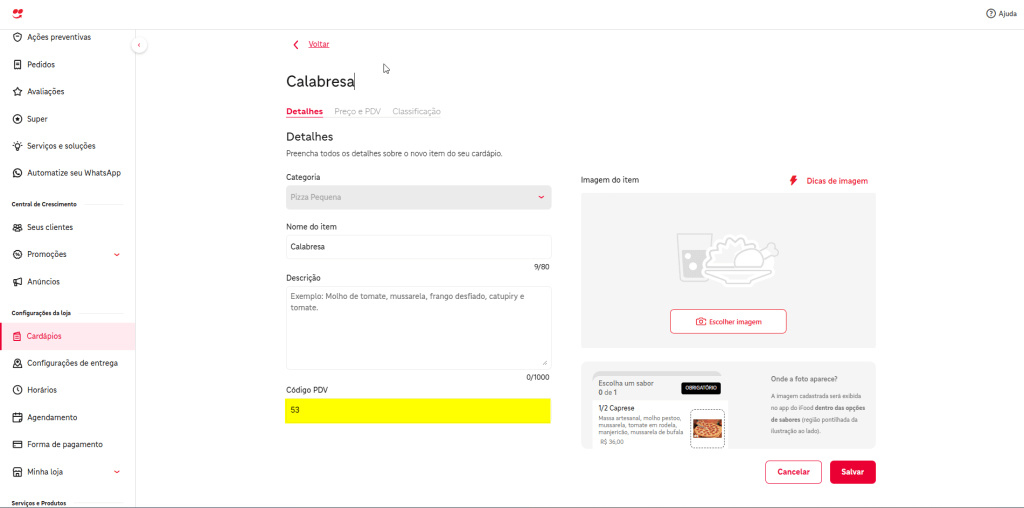Click the Pedidos clipboard icon
The image size is (1024, 508).
[x=17, y=64]
